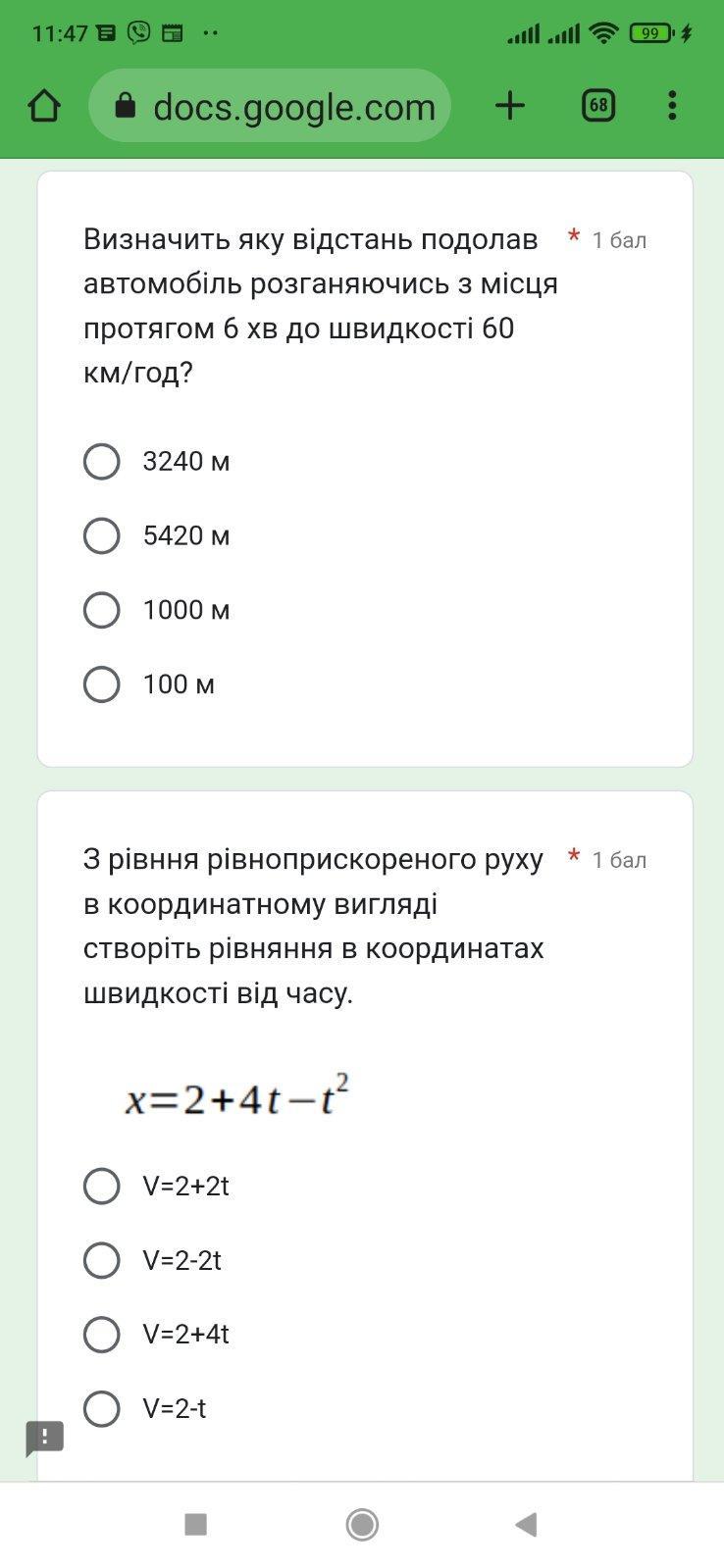Select the 3240 м answer option

pyautogui.click(x=102, y=461)
